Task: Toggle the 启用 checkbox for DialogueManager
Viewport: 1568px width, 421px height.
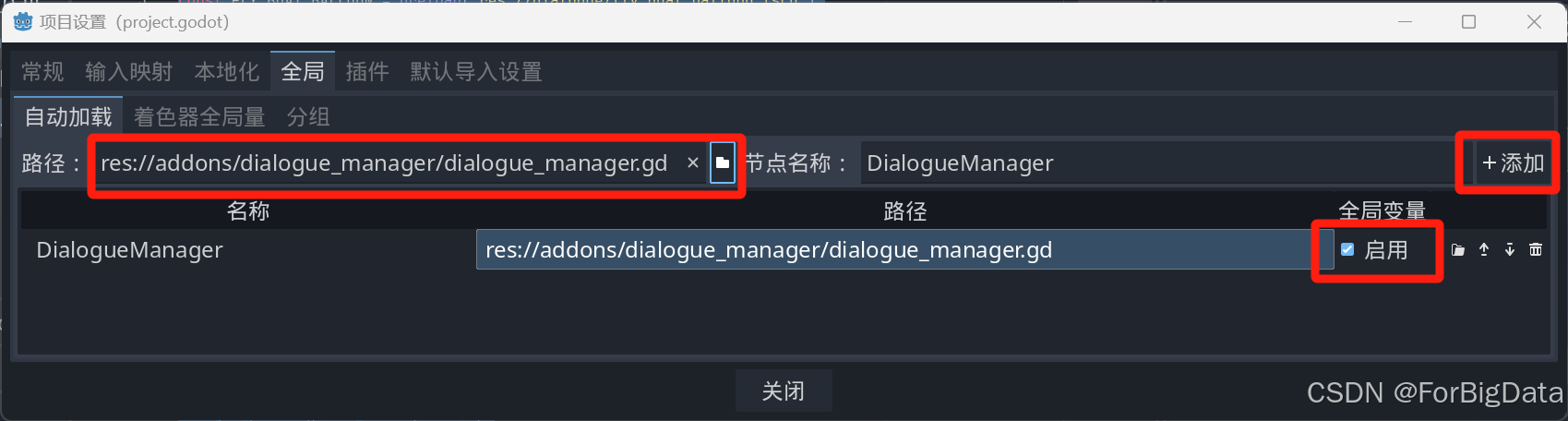Action: 1347,249
